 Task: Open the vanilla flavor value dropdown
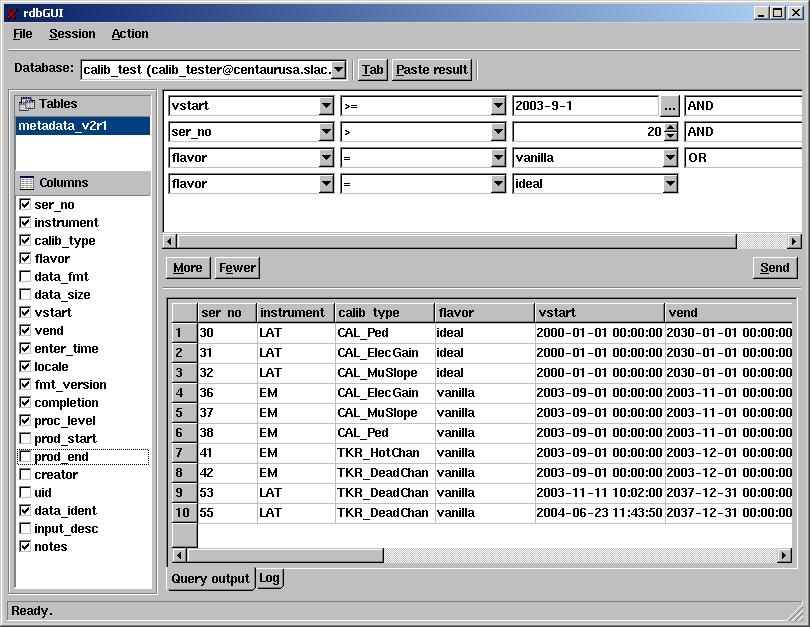pyautogui.click(x=670, y=158)
